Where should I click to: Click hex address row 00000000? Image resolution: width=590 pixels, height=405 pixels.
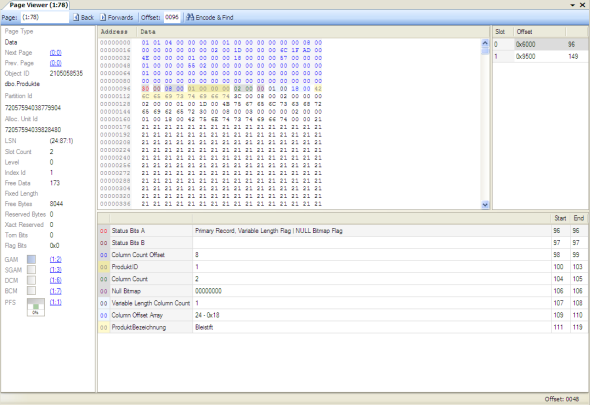point(115,43)
